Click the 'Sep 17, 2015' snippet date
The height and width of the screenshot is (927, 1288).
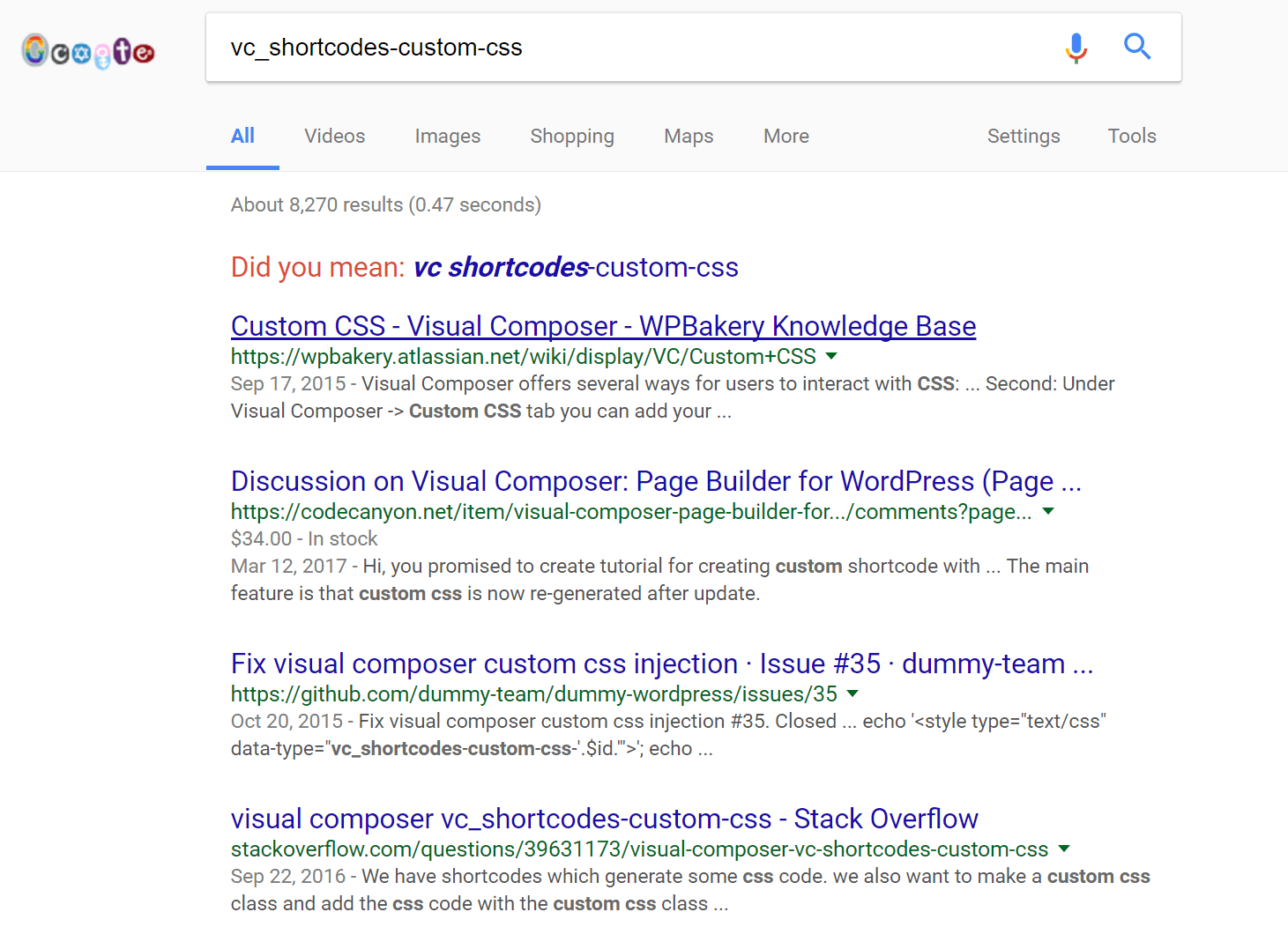288,384
